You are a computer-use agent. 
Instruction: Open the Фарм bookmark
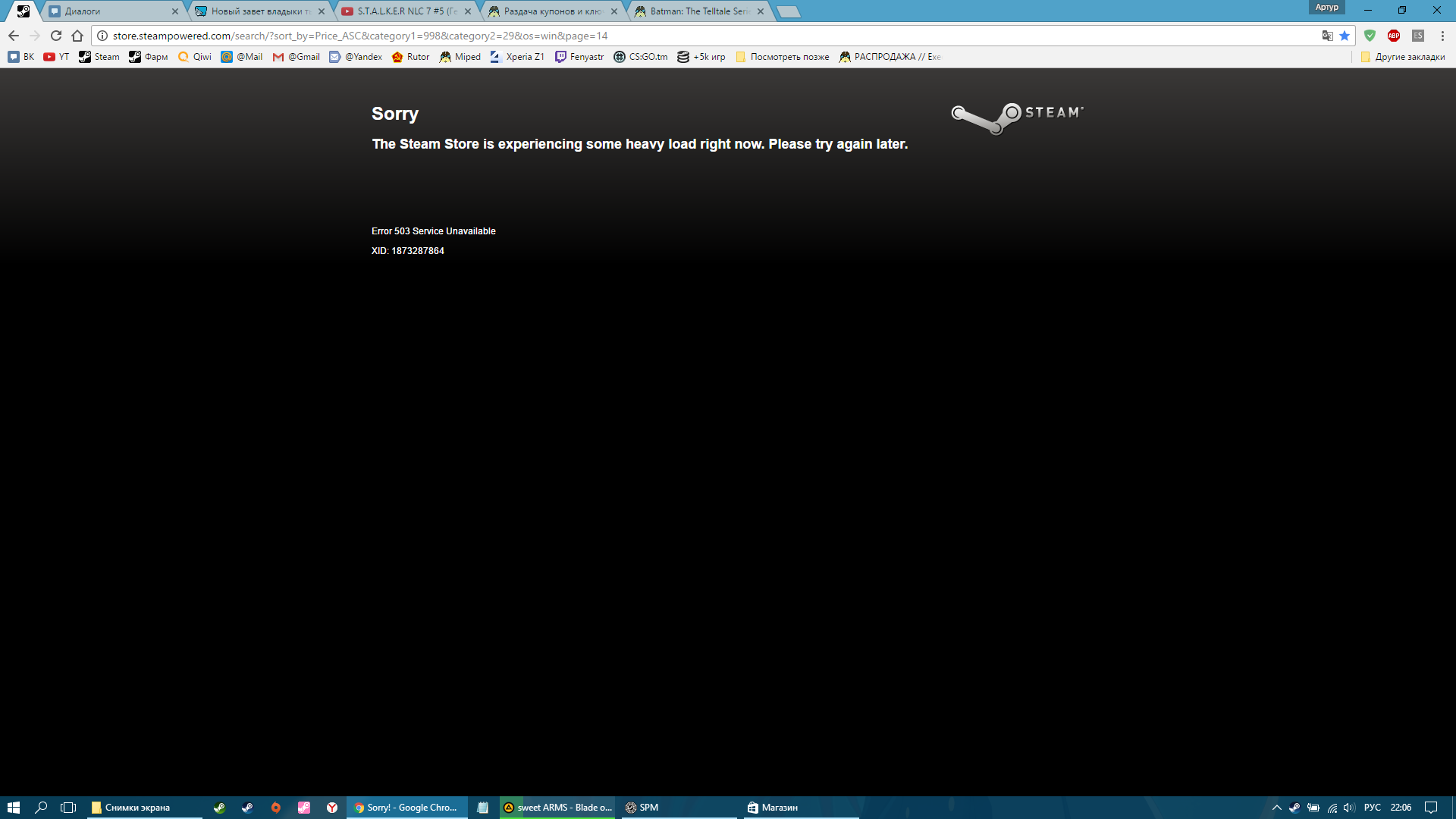point(149,57)
